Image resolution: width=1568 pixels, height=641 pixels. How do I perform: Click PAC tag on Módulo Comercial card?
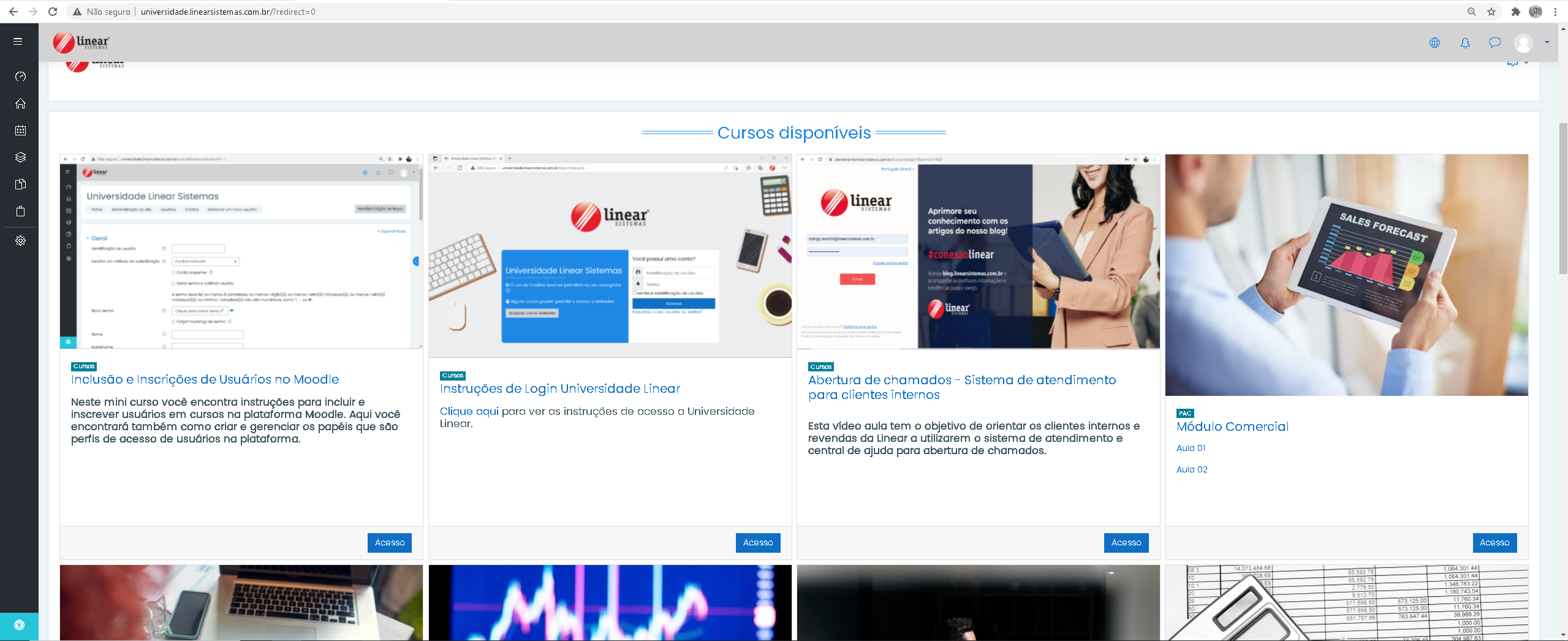point(1185,414)
